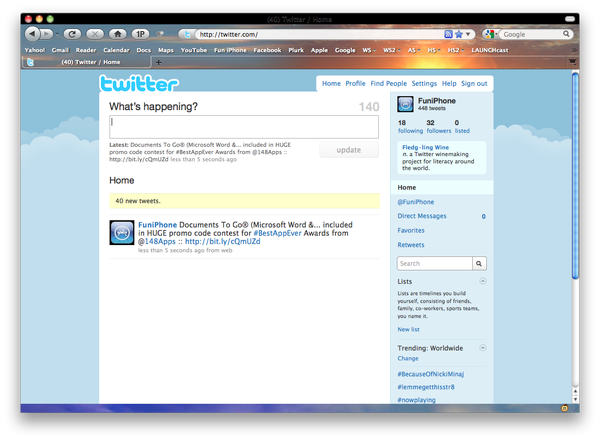The height and width of the screenshot is (441, 600).
Task: Open the tab list icon at tab bar end
Action: [572, 62]
